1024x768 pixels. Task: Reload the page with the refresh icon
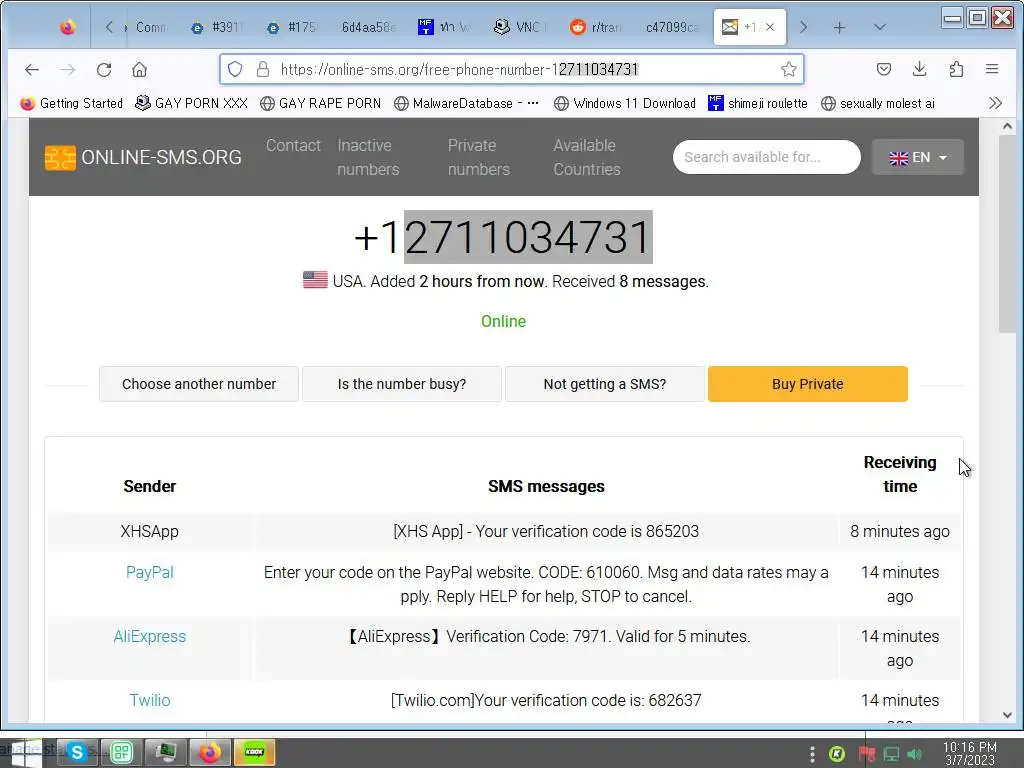[104, 69]
